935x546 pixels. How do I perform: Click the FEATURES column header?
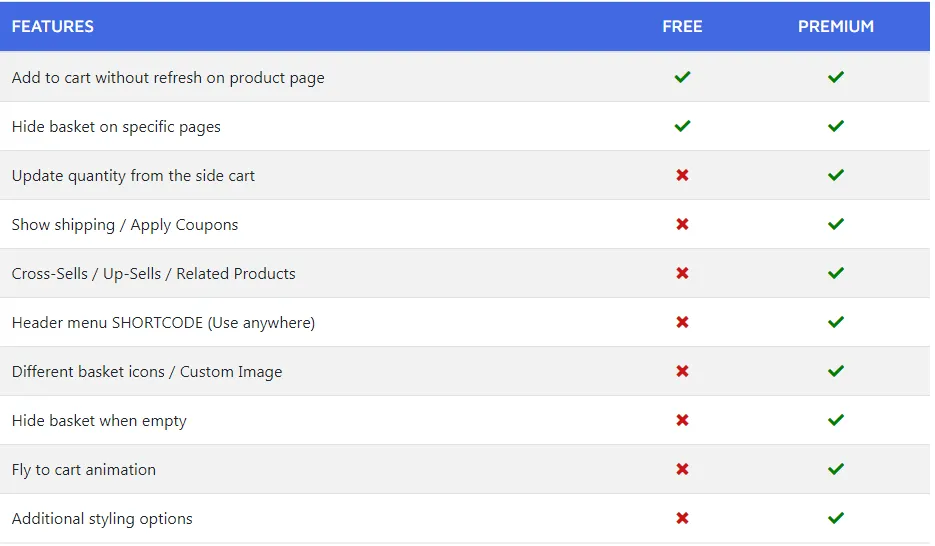(53, 27)
